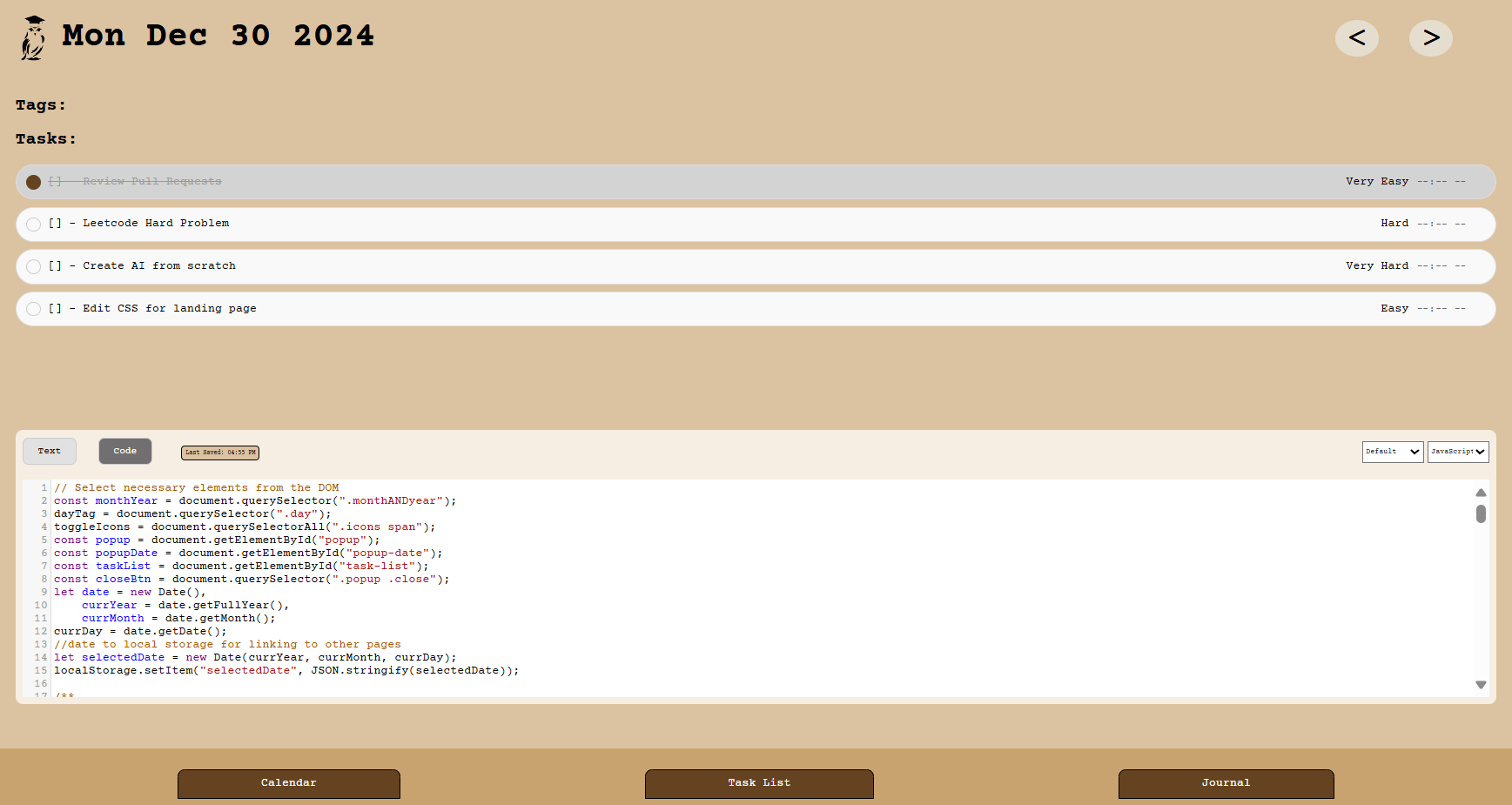Image resolution: width=1512 pixels, height=805 pixels.
Task: Click the owl logo icon
Action: (x=33, y=38)
